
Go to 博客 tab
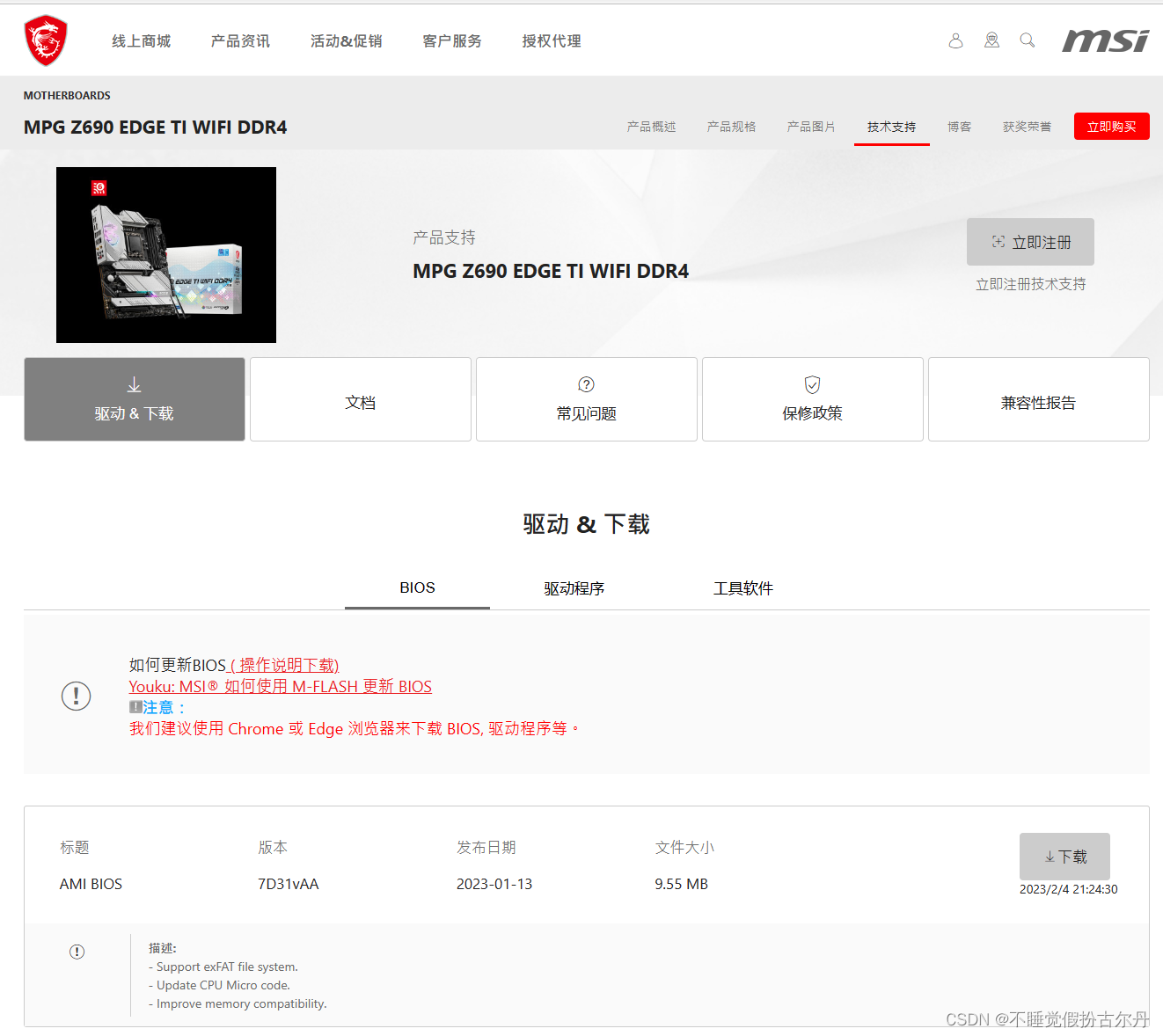tap(960, 127)
